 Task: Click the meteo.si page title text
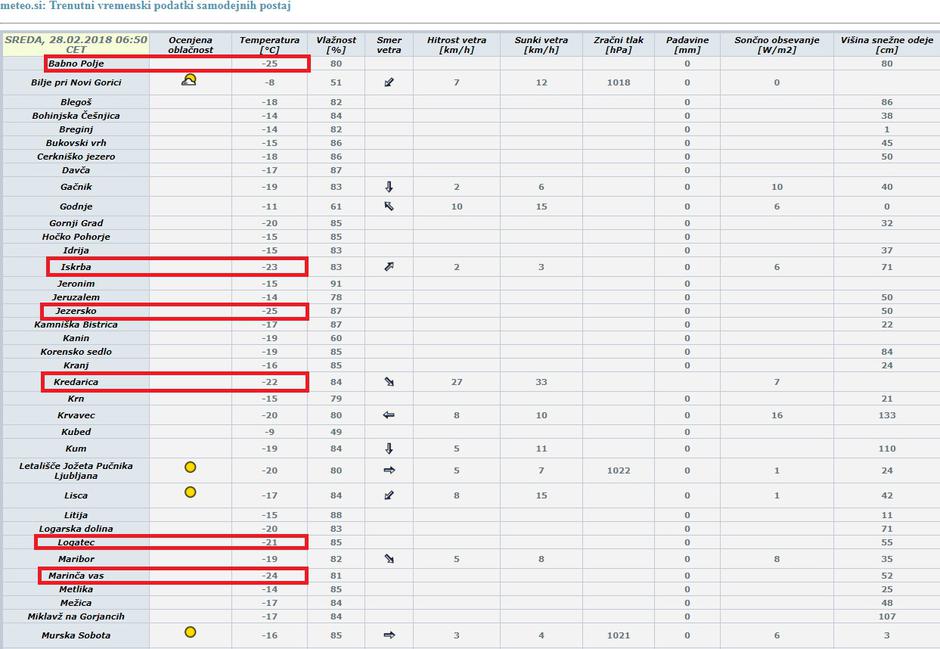146,8
